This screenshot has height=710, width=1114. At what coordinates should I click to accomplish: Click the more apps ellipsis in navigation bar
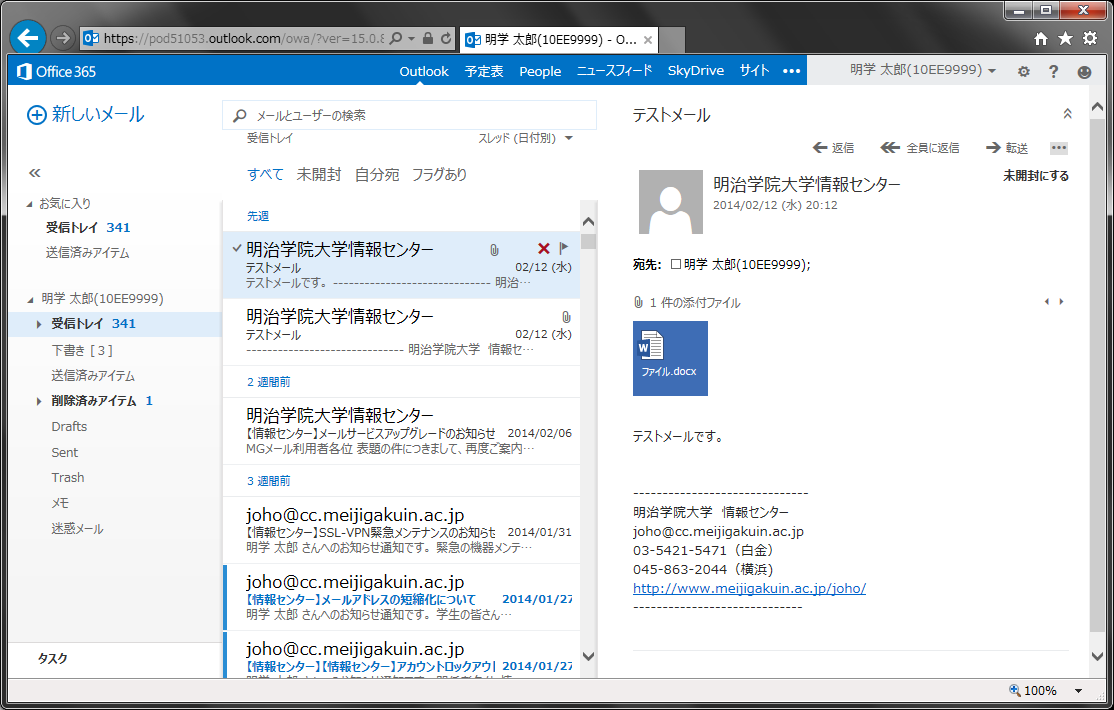791,71
